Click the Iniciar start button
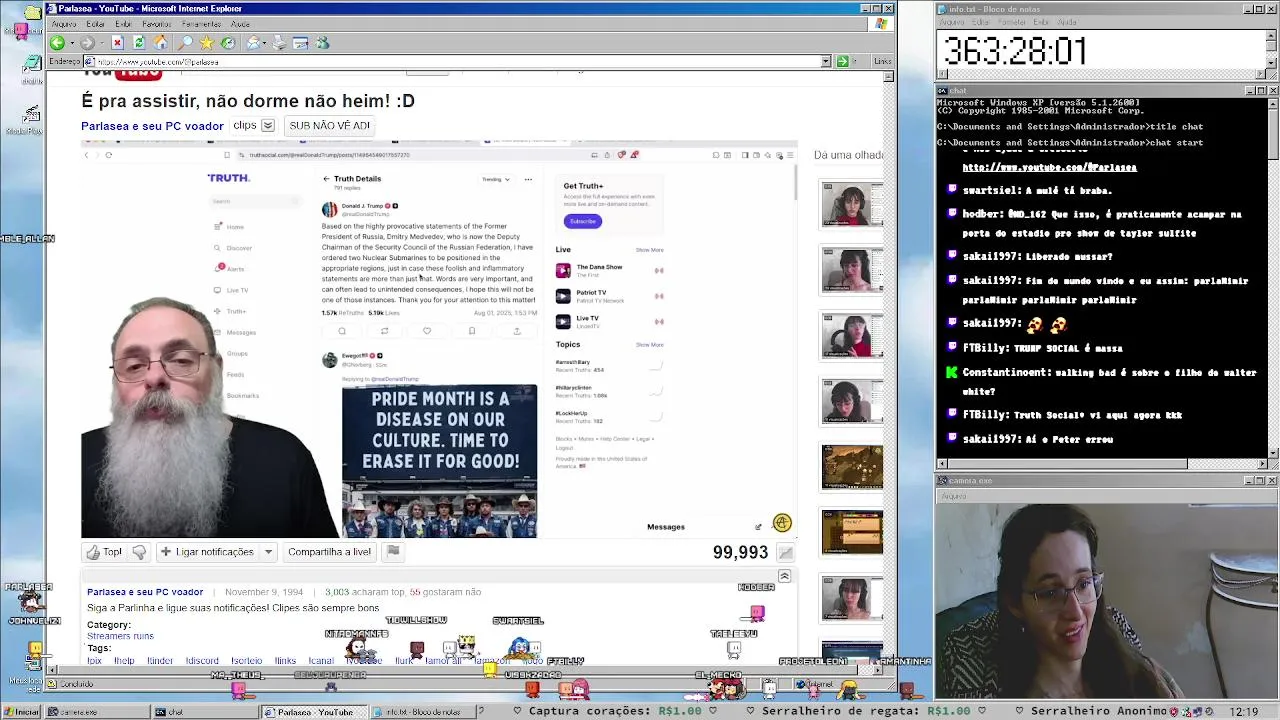 [22, 712]
